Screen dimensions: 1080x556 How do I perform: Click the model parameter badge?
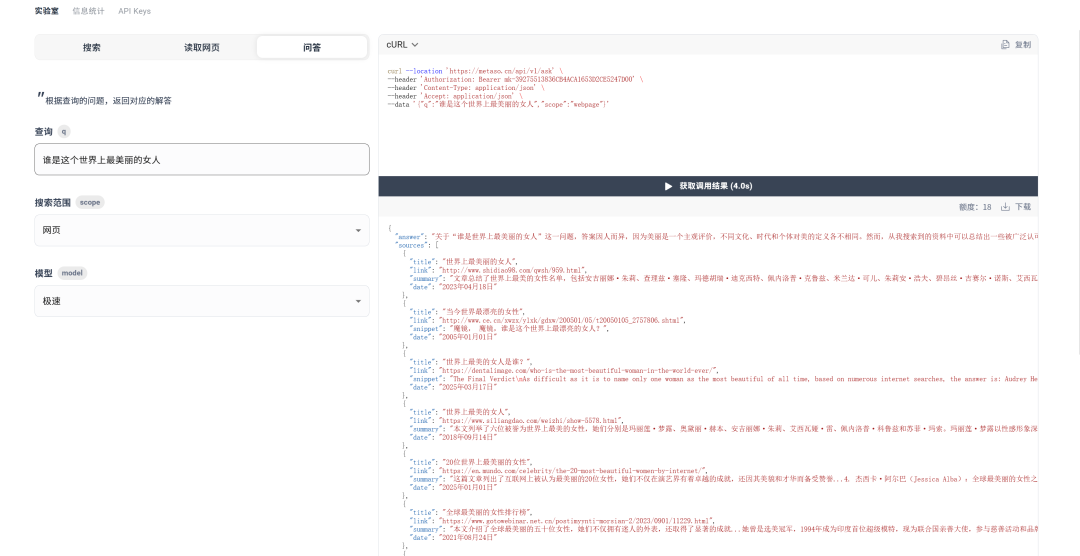[x=72, y=273]
